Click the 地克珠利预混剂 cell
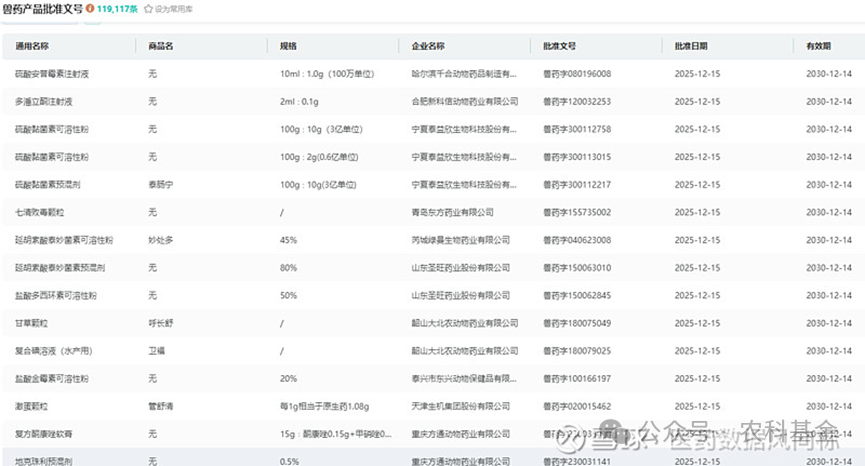Screen dimensions: 865x466 44,461
